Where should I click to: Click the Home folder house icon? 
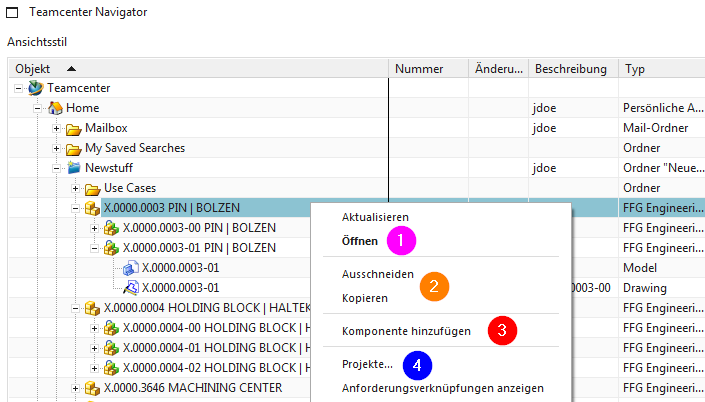point(55,108)
